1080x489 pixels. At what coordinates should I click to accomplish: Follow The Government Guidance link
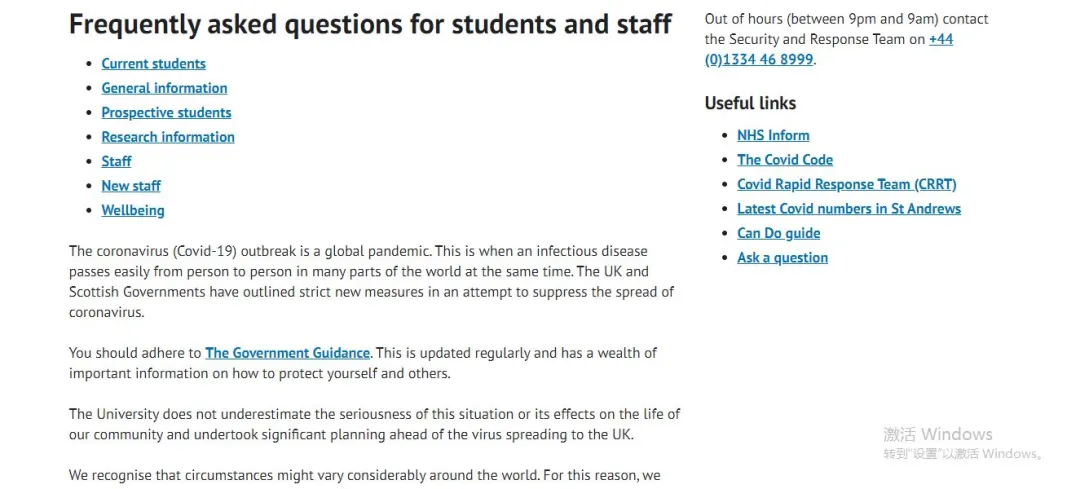point(288,353)
